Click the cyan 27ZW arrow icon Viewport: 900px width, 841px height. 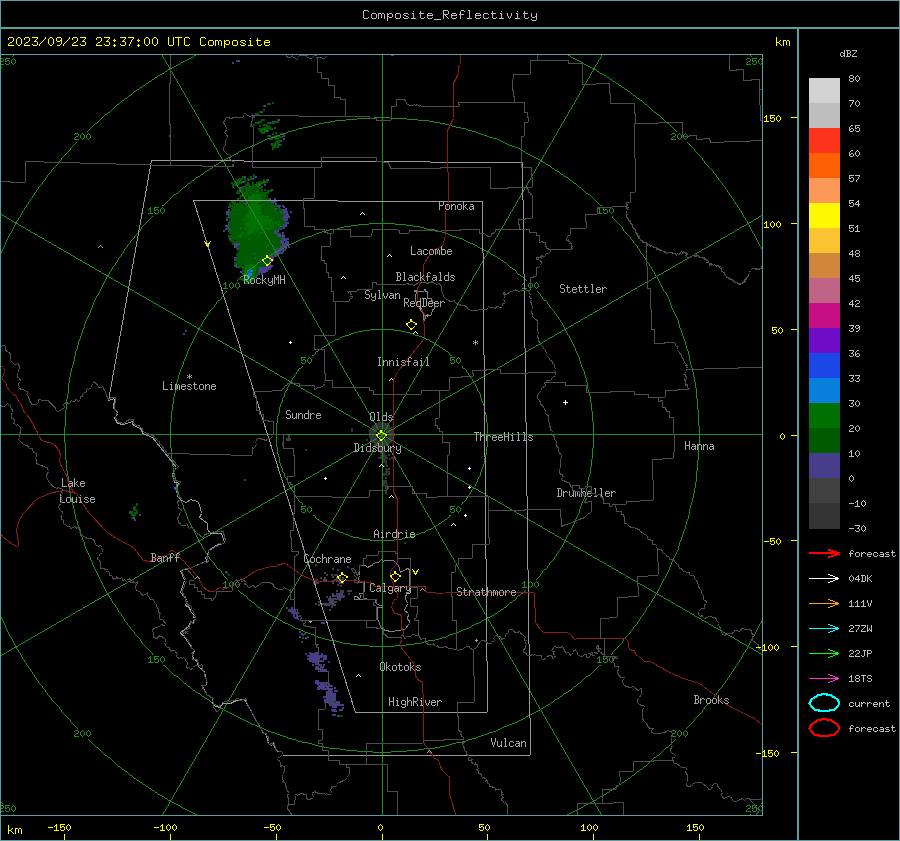point(824,629)
